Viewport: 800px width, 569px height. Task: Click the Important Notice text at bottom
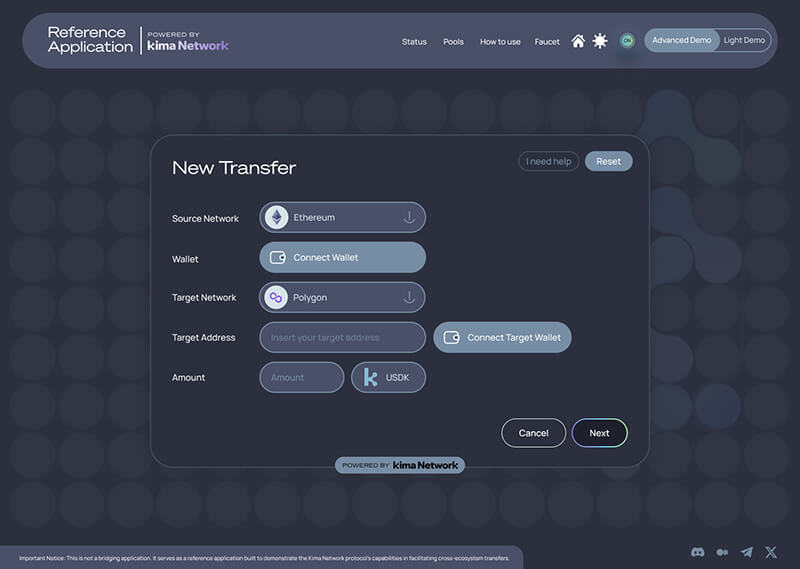tap(264, 558)
